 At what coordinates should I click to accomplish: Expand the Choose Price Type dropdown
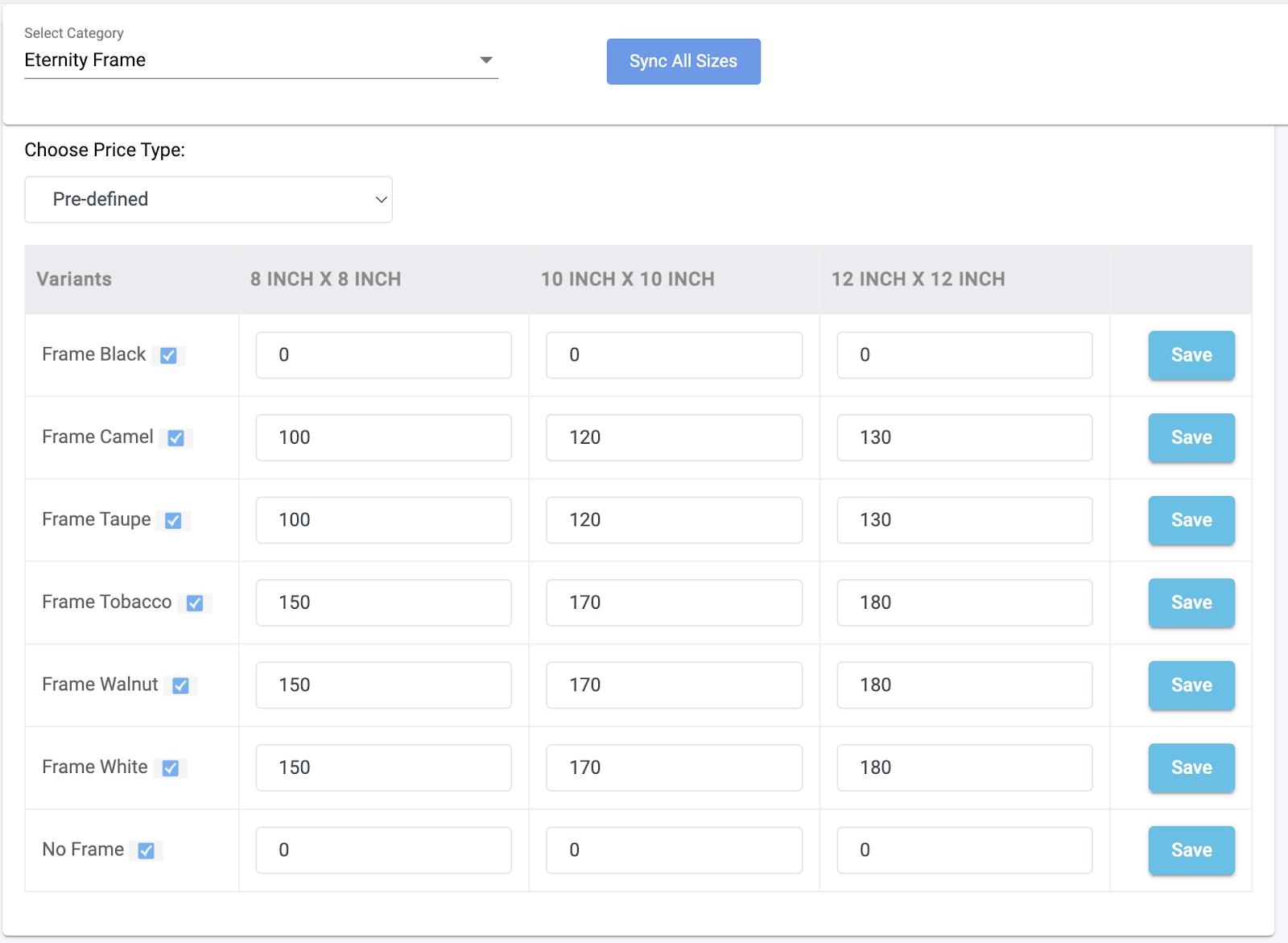[x=208, y=200]
